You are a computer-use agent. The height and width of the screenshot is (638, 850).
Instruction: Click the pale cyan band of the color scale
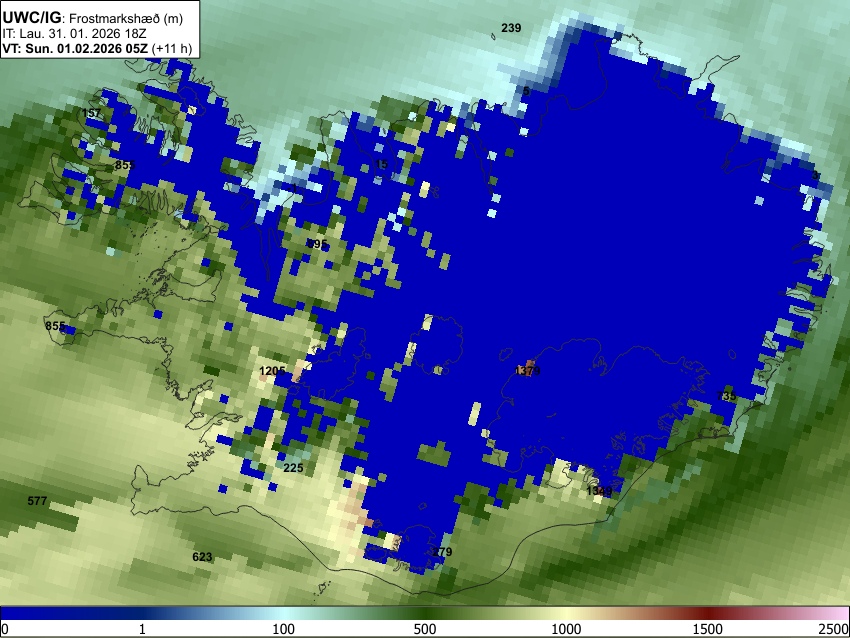click(x=285, y=613)
